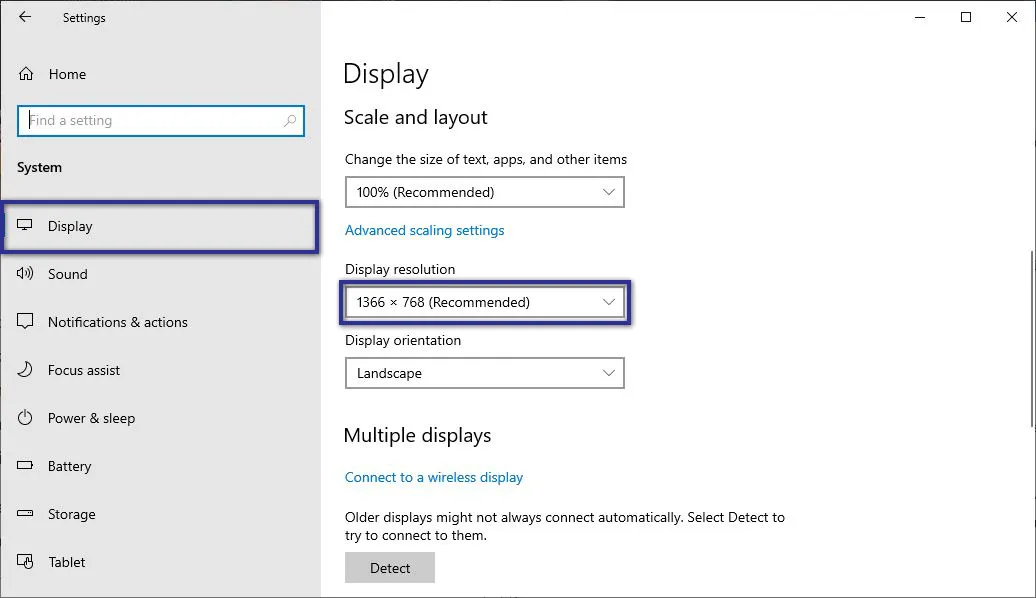Select the Storage drive icon
1036x598 pixels.
coord(23,514)
